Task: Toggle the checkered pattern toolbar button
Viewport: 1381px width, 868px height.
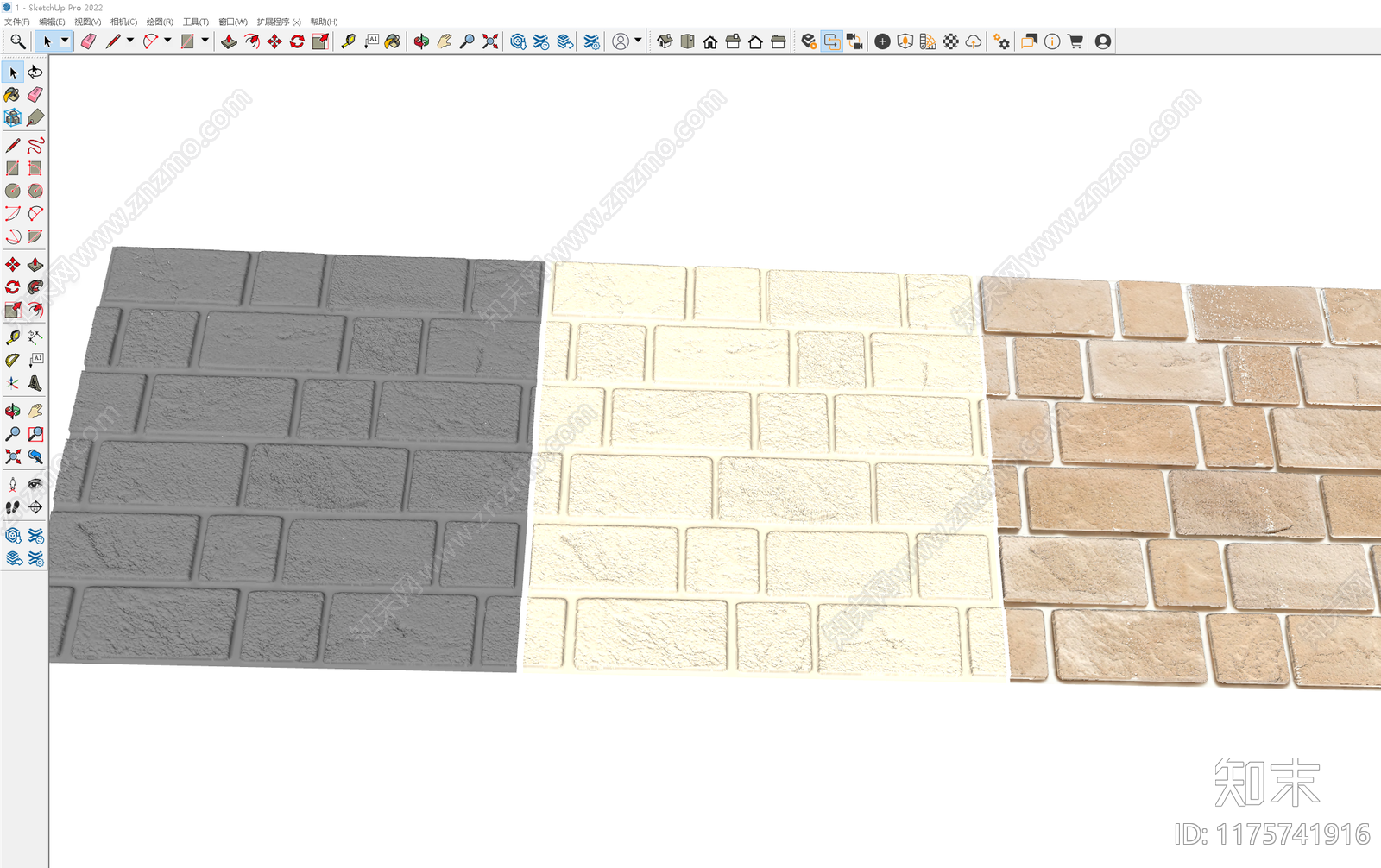Action: pos(950,41)
